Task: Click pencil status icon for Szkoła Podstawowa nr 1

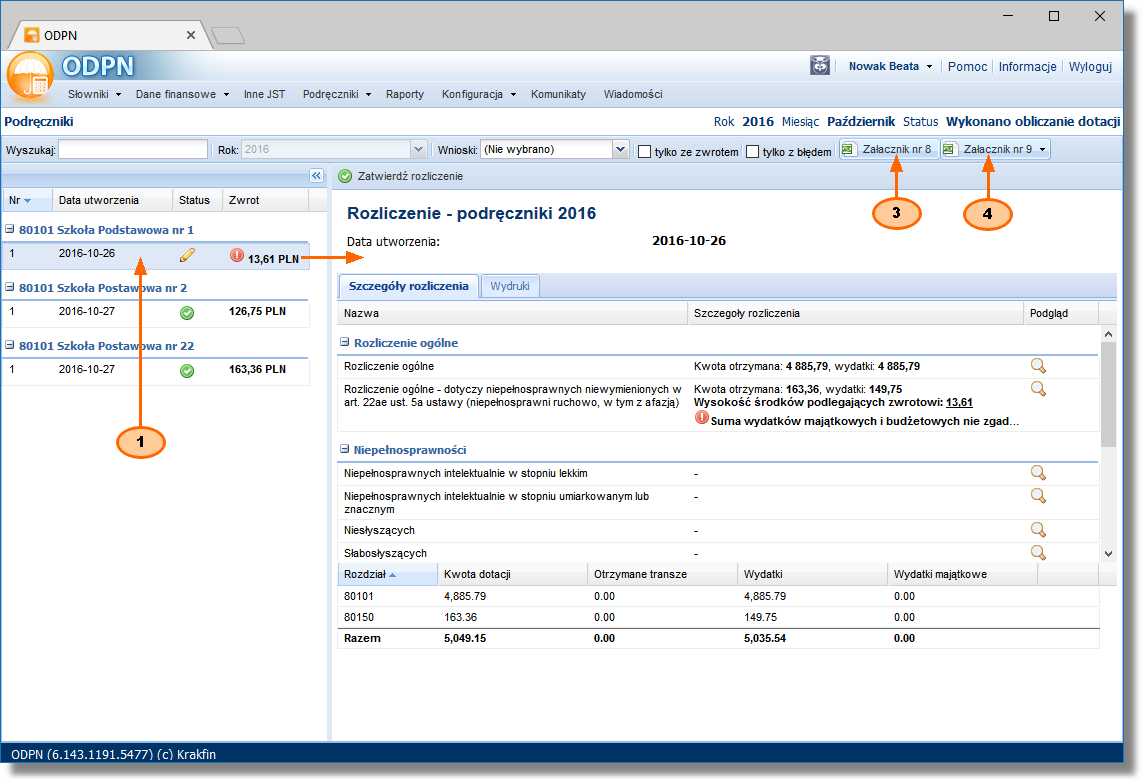Action: pyautogui.click(x=187, y=255)
